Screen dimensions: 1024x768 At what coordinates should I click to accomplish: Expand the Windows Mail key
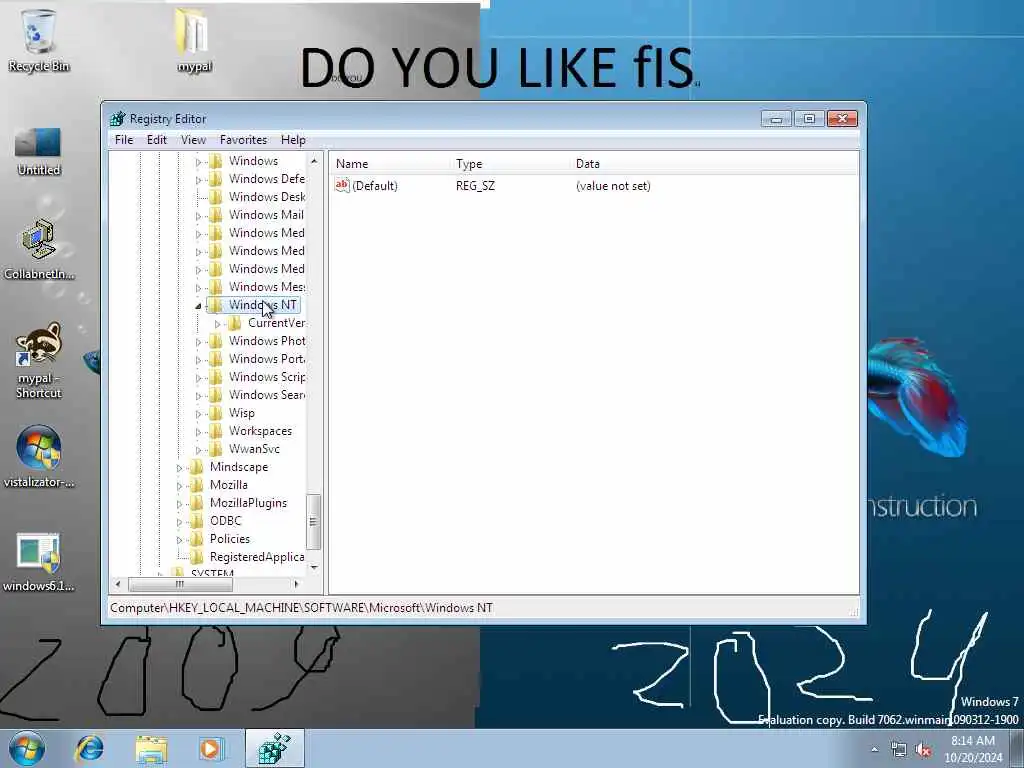[198, 216]
